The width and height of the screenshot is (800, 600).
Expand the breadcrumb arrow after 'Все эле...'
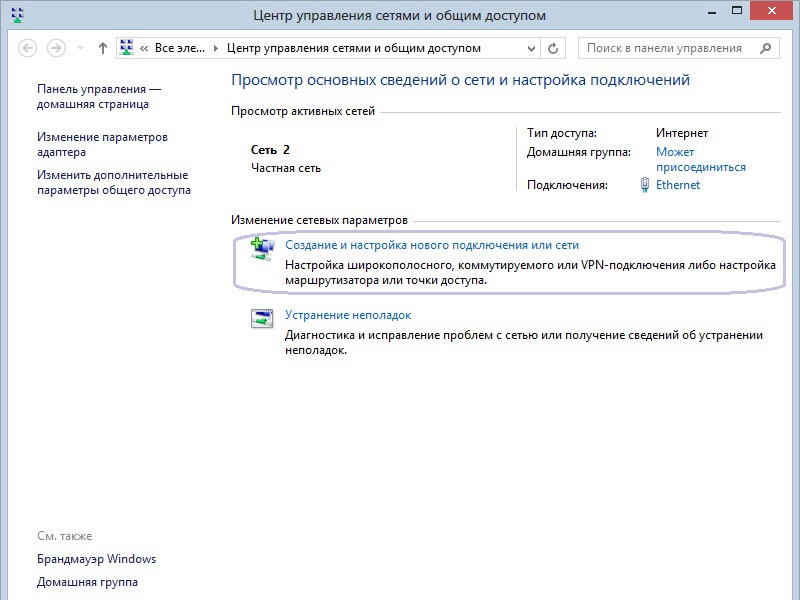coord(216,48)
